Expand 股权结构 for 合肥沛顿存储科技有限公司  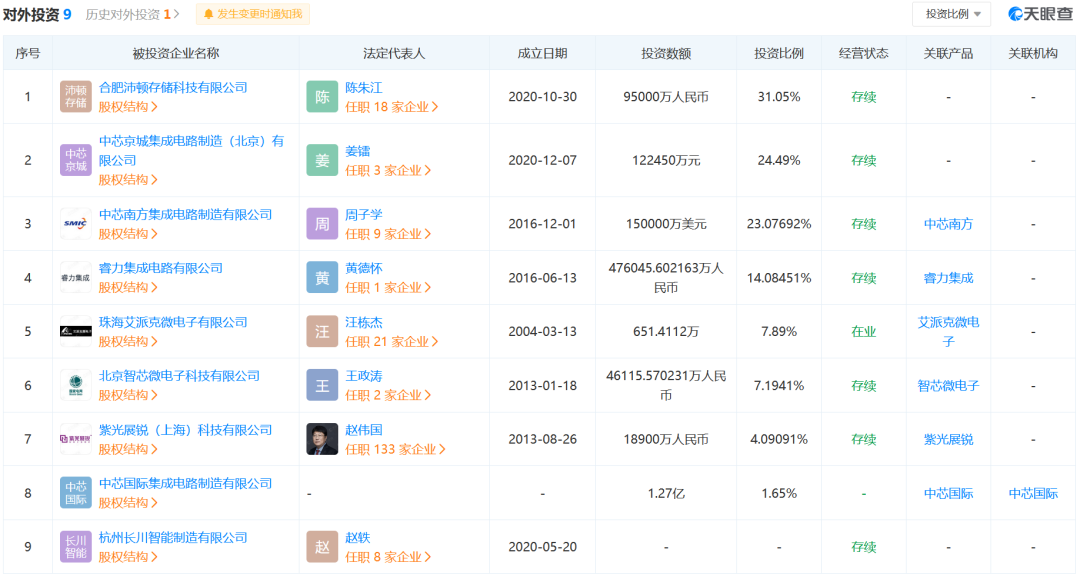point(127,107)
